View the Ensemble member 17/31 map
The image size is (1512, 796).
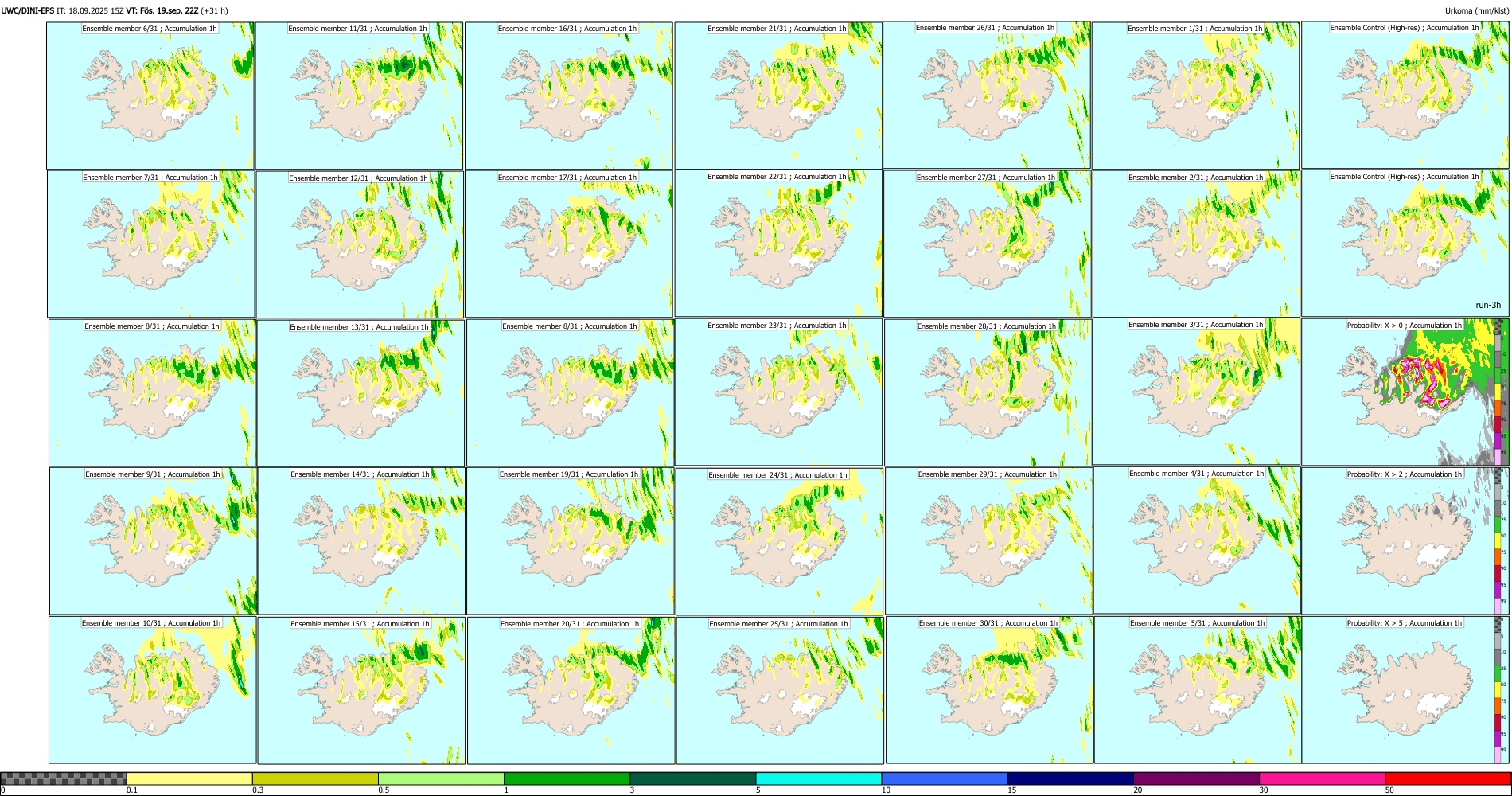click(x=569, y=244)
